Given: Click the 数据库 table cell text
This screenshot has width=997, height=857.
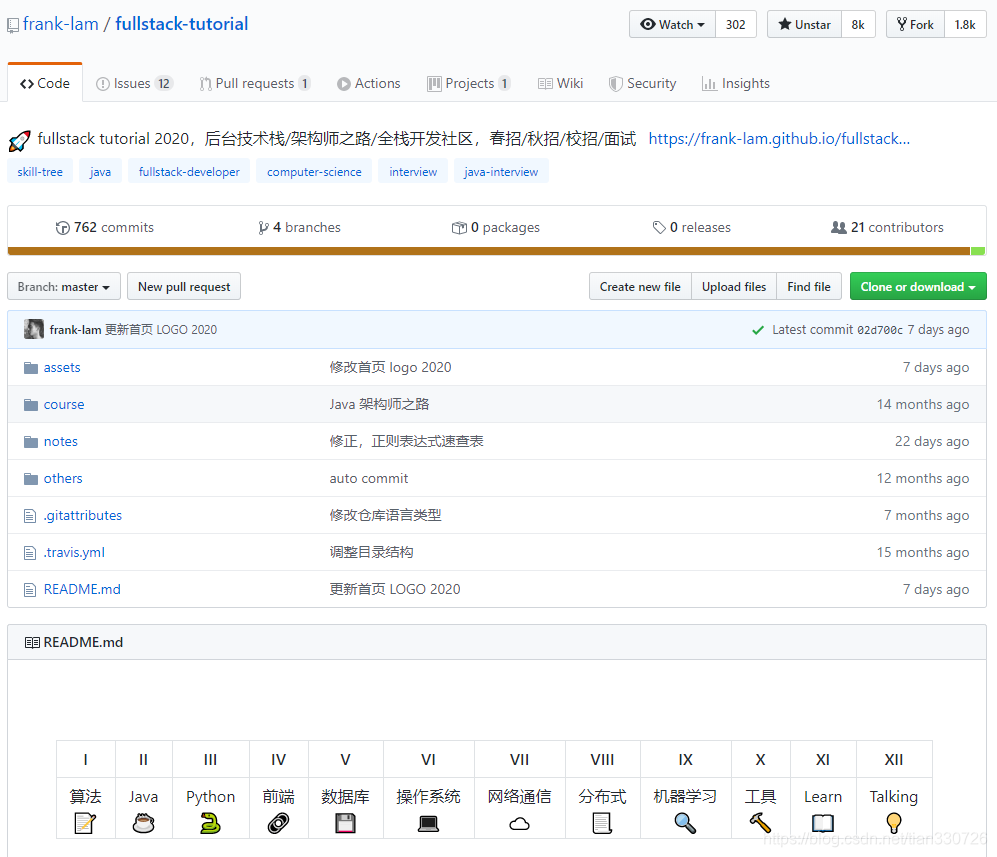Looking at the screenshot, I should (345, 797).
